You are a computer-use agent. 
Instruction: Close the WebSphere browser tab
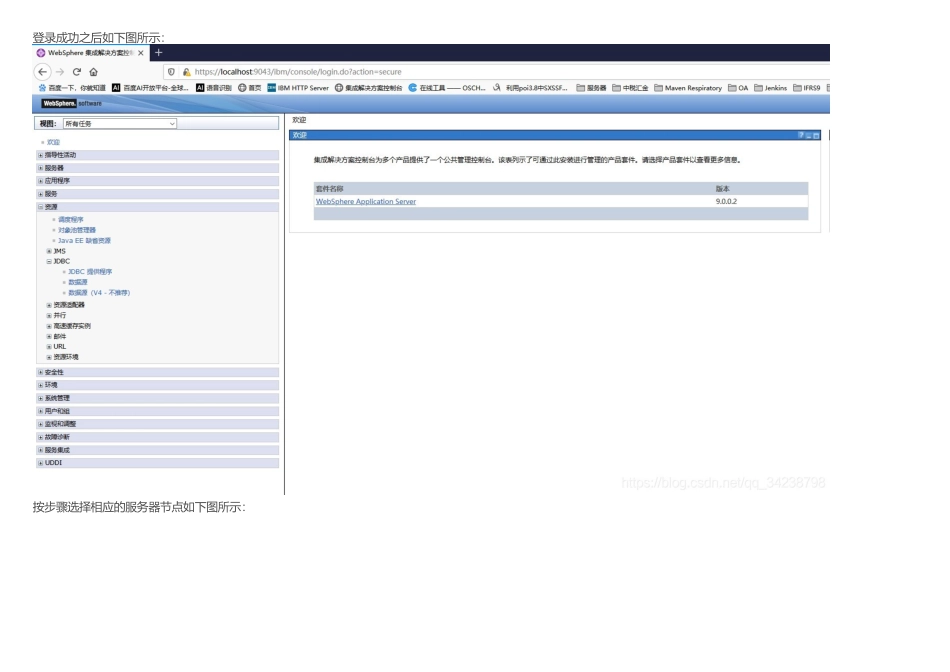point(141,53)
